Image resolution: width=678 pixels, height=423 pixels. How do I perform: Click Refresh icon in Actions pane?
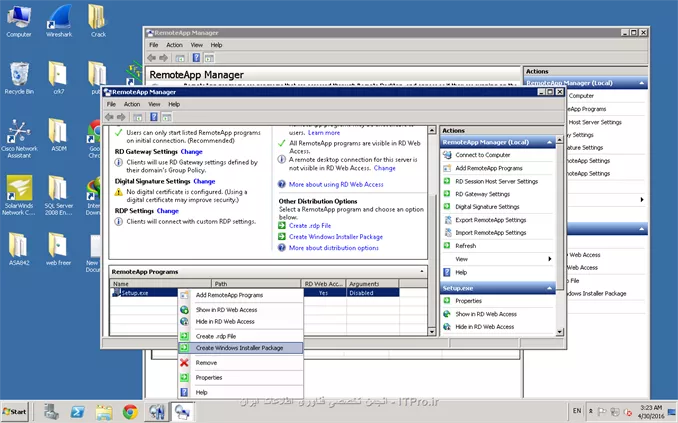coord(448,246)
